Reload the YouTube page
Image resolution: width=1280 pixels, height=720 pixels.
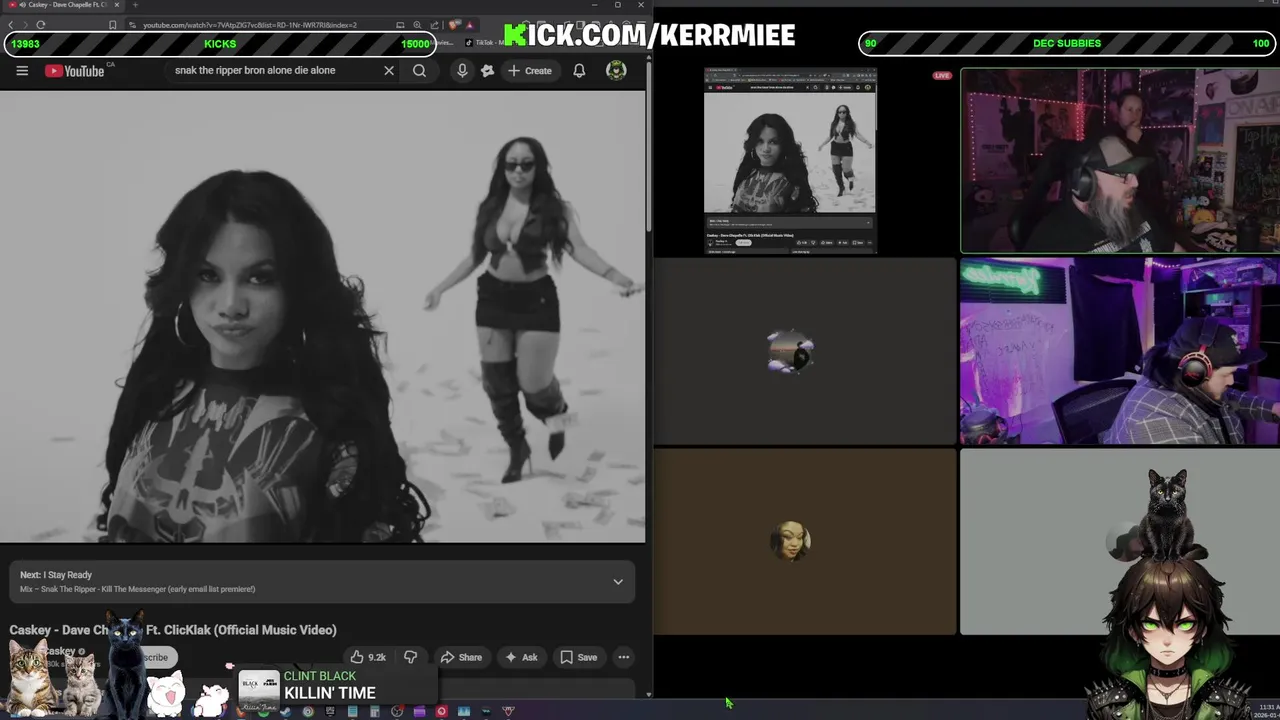click(x=41, y=25)
